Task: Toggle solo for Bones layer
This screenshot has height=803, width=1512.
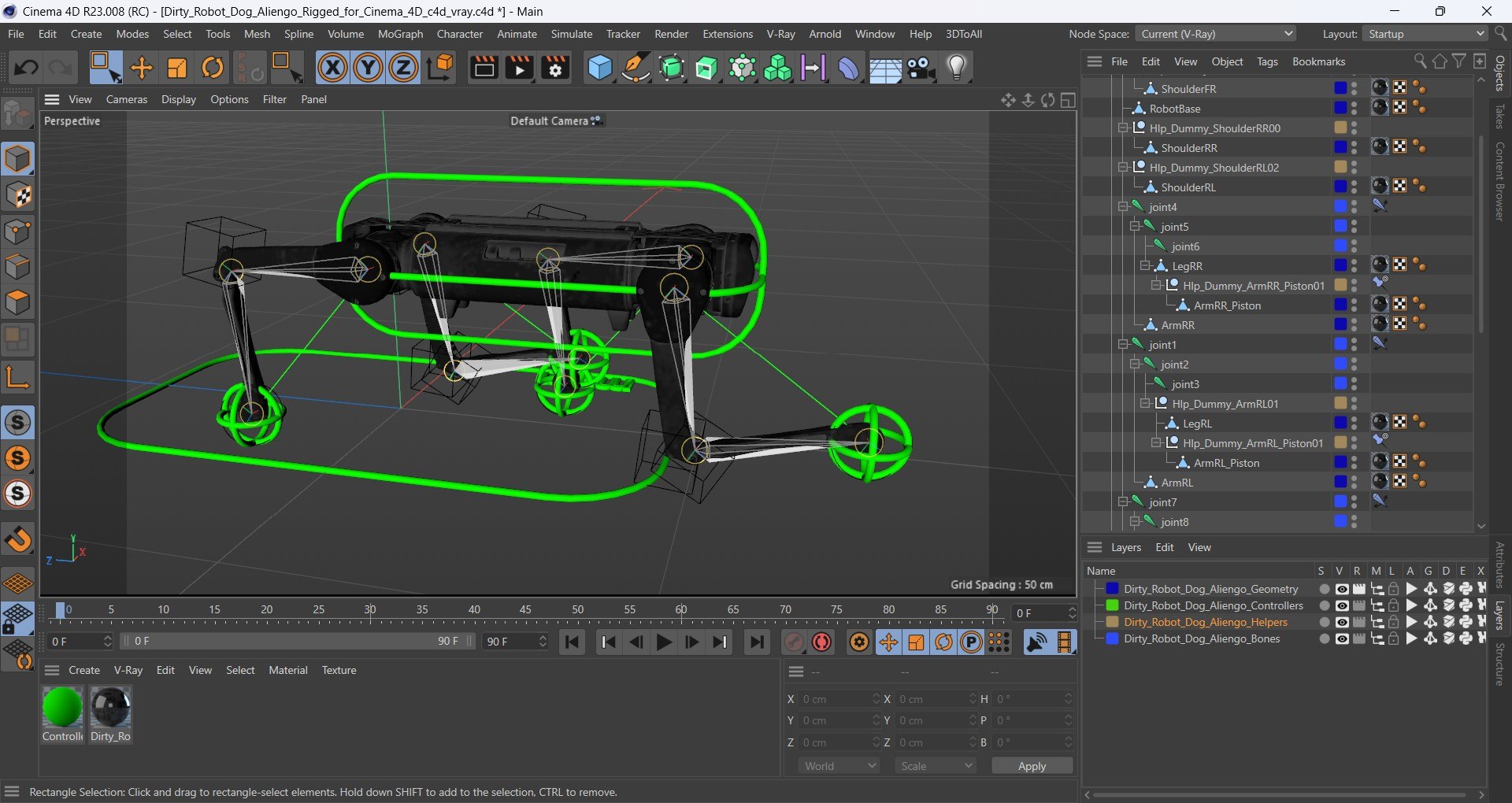Action: [1324, 639]
